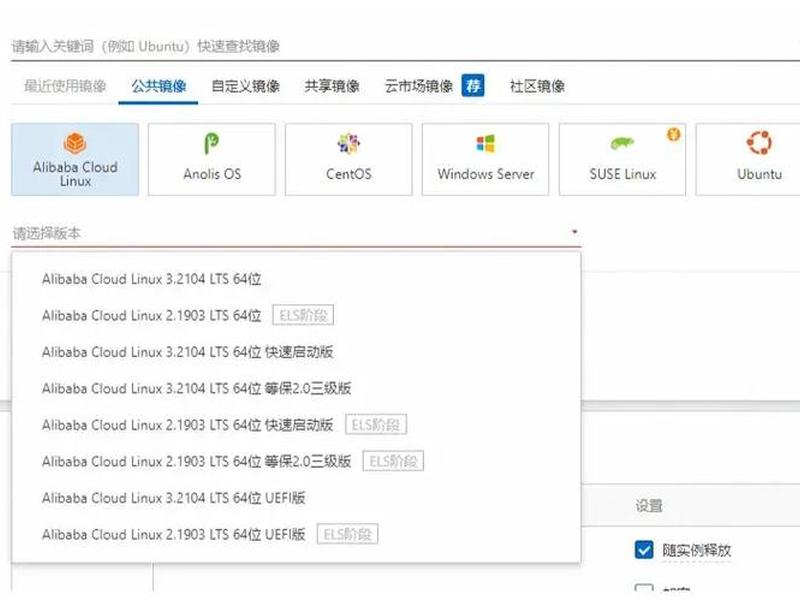Choose the Windows Server image card
Screen dimensions: 800x600
coord(485,159)
